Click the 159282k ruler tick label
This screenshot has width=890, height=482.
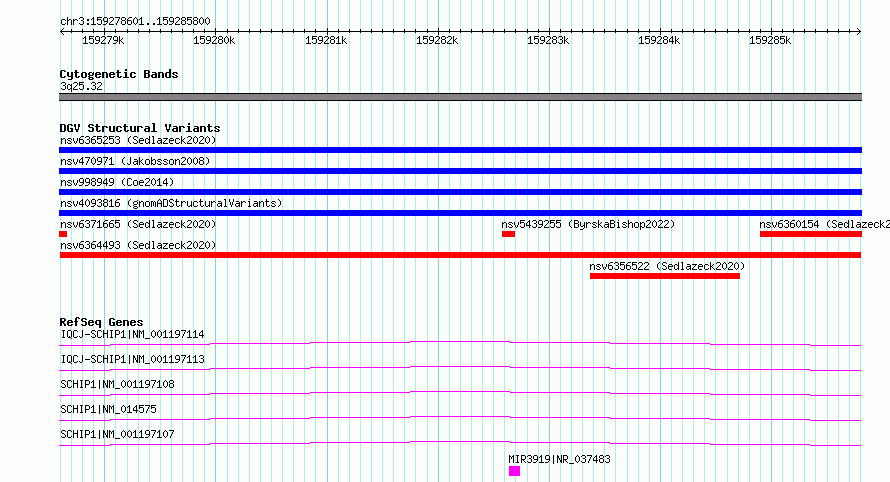click(x=437, y=40)
